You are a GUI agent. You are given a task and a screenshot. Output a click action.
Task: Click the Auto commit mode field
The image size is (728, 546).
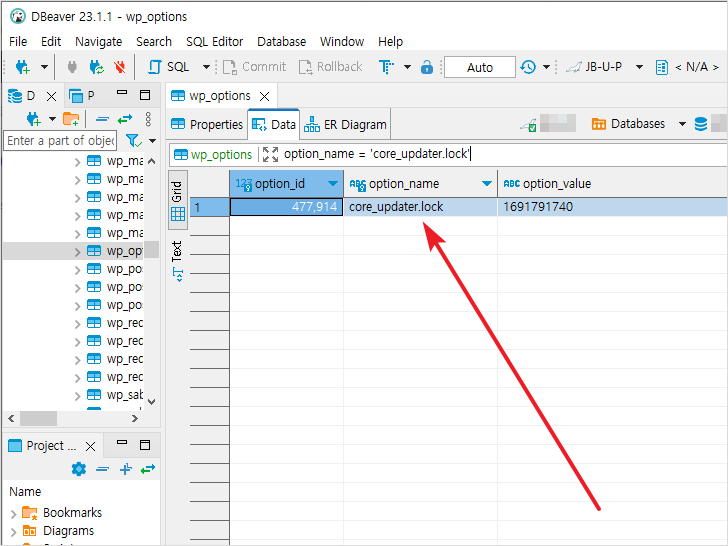click(x=480, y=67)
